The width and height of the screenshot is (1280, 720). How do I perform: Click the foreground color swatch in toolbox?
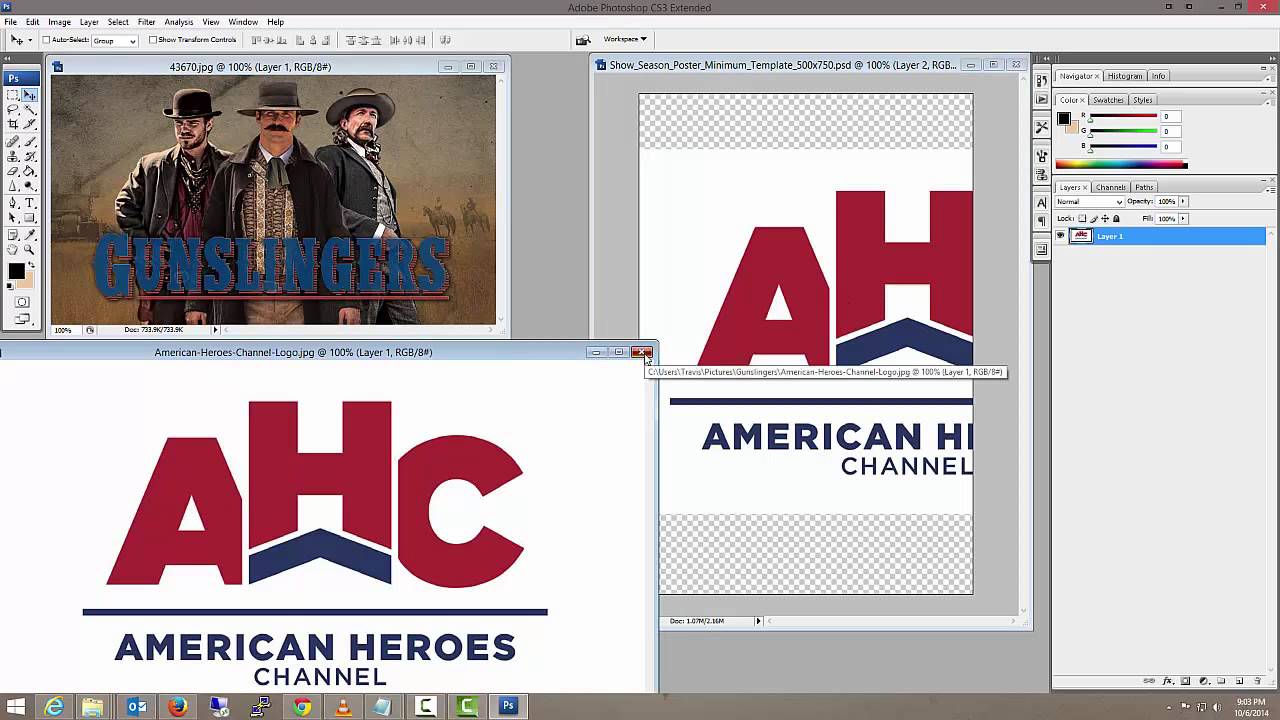point(16,272)
